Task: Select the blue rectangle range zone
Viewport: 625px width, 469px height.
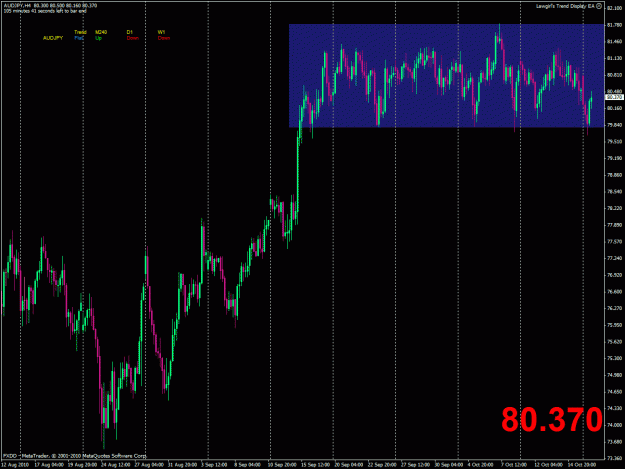Action: coord(446,76)
